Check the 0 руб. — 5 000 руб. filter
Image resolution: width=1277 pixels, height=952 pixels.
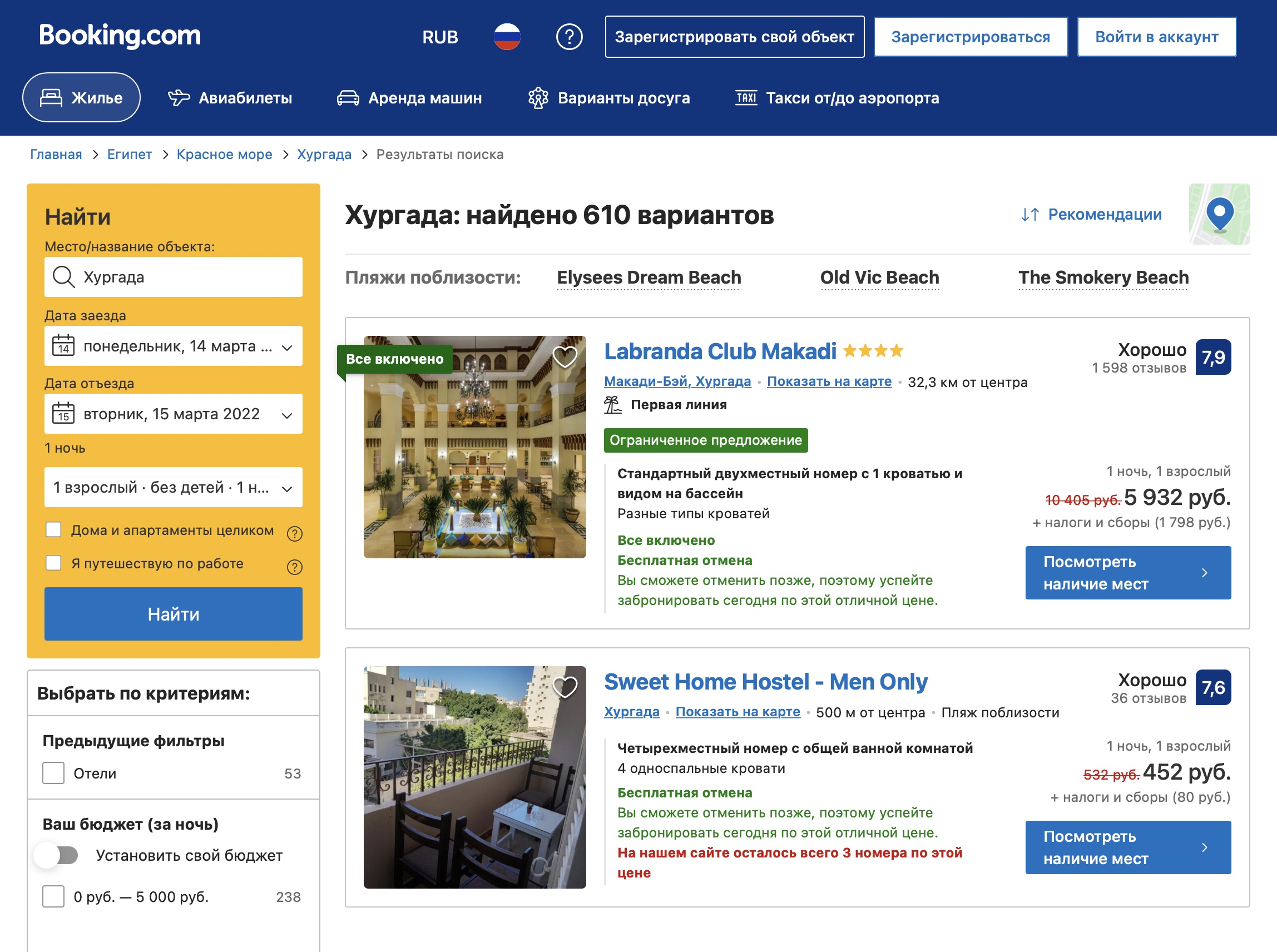pos(53,897)
